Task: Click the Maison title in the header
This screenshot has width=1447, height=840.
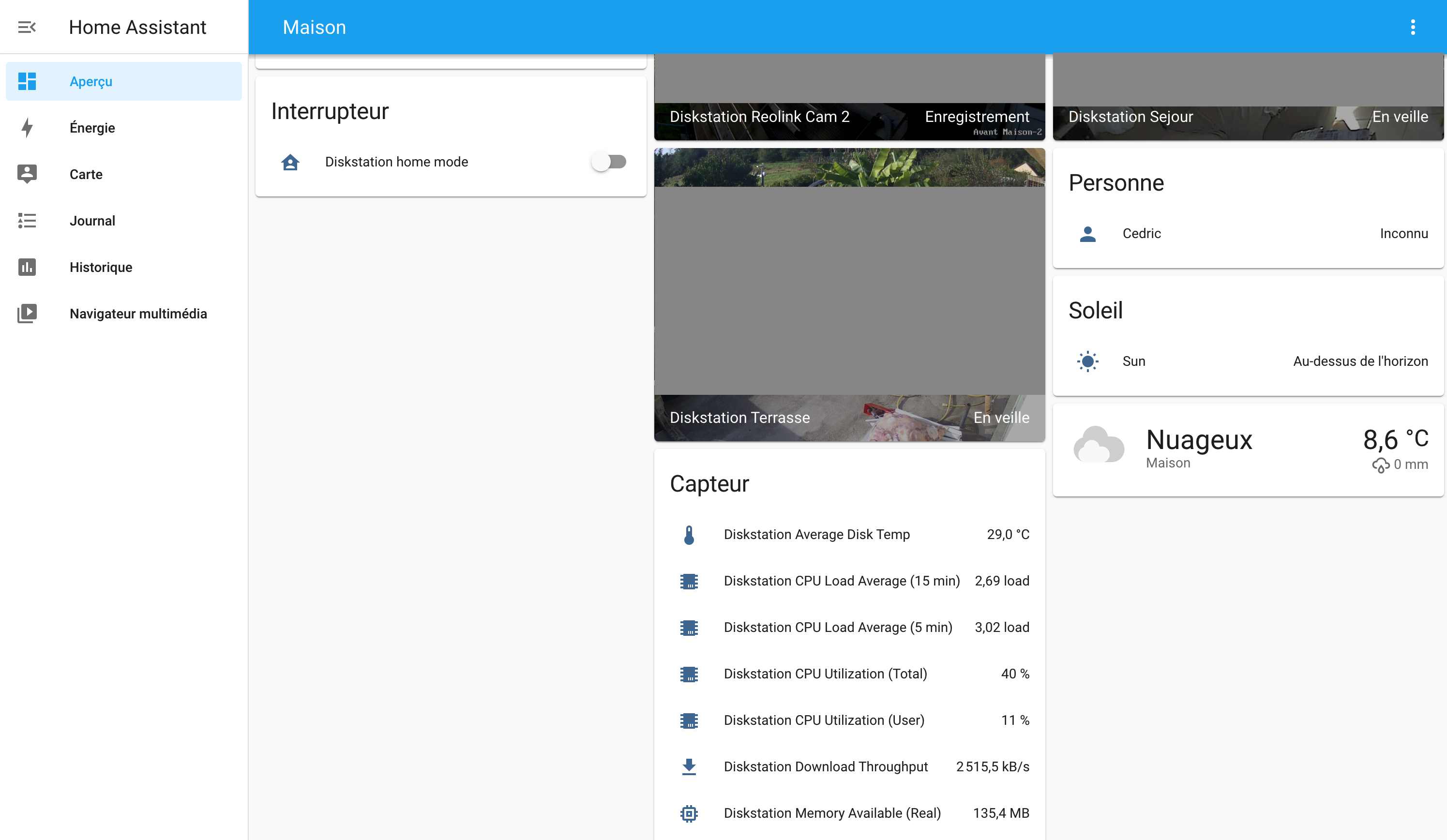Action: (x=314, y=27)
